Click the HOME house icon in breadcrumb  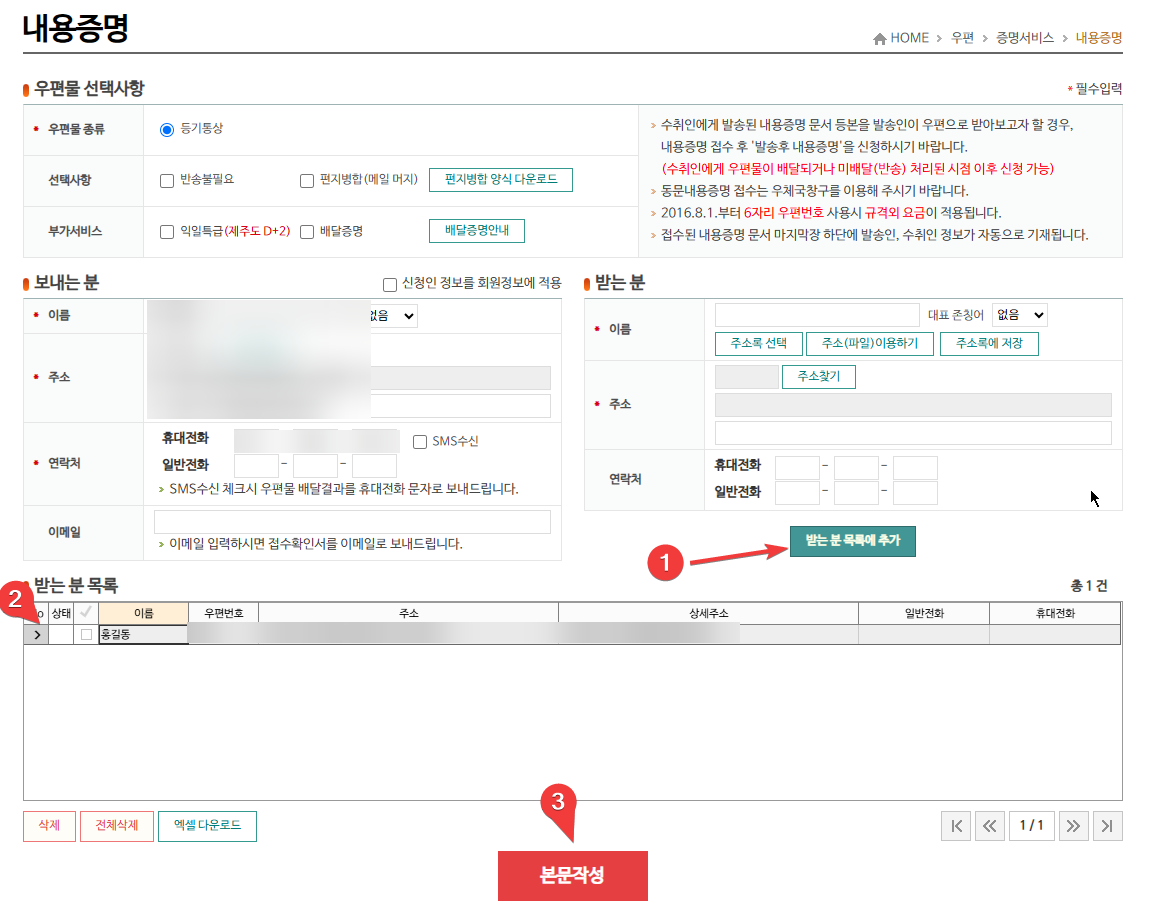pos(880,38)
